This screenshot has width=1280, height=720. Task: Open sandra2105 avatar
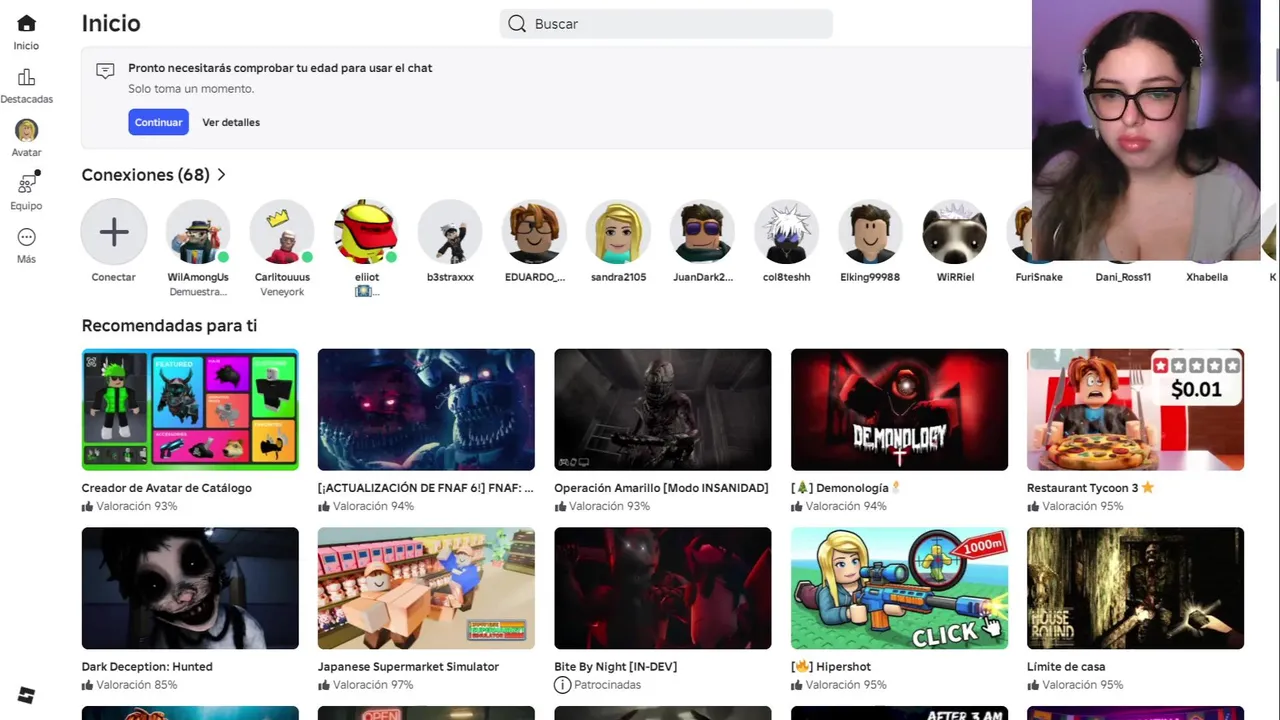[618, 232]
